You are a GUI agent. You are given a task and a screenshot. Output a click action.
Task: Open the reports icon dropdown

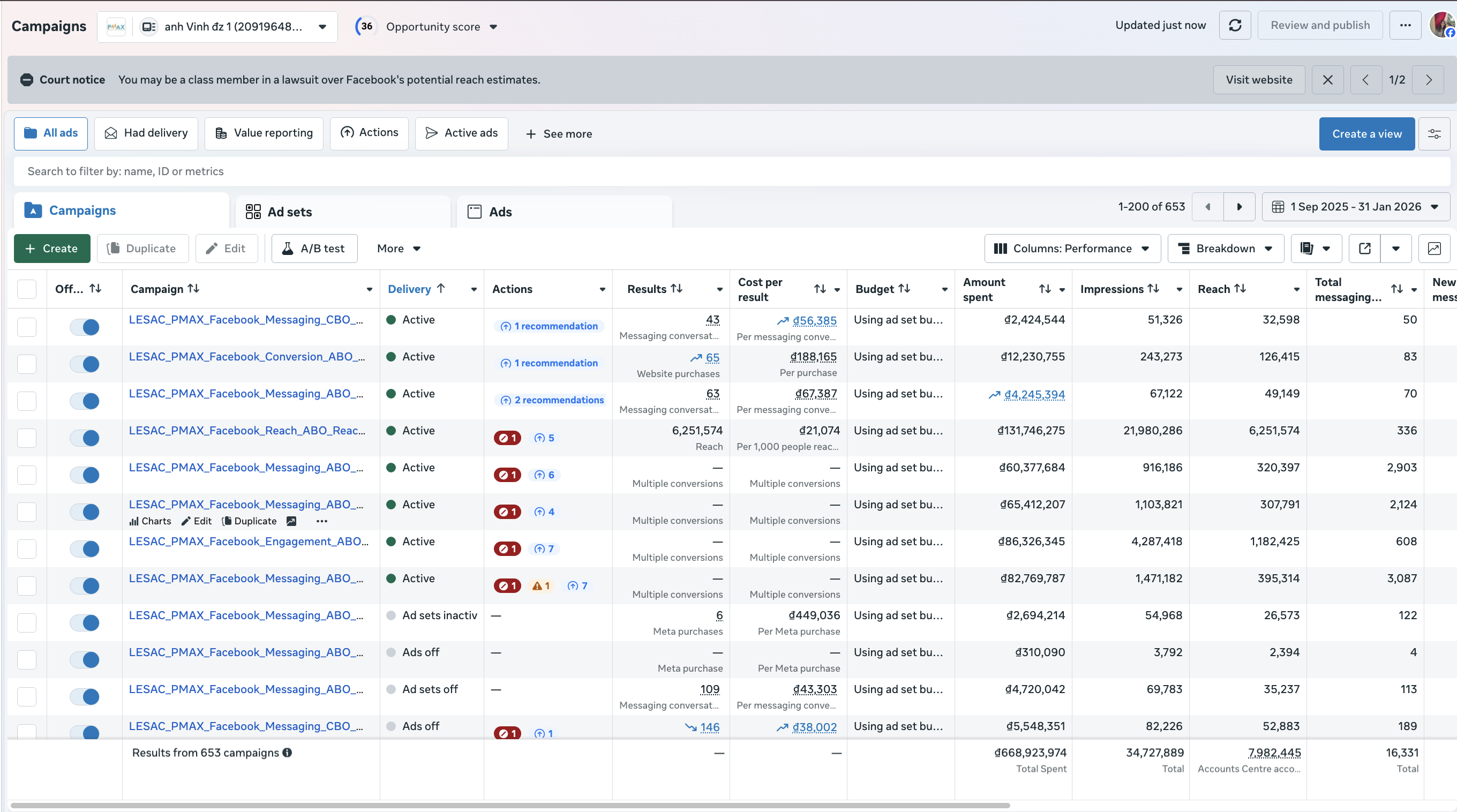(x=1316, y=249)
